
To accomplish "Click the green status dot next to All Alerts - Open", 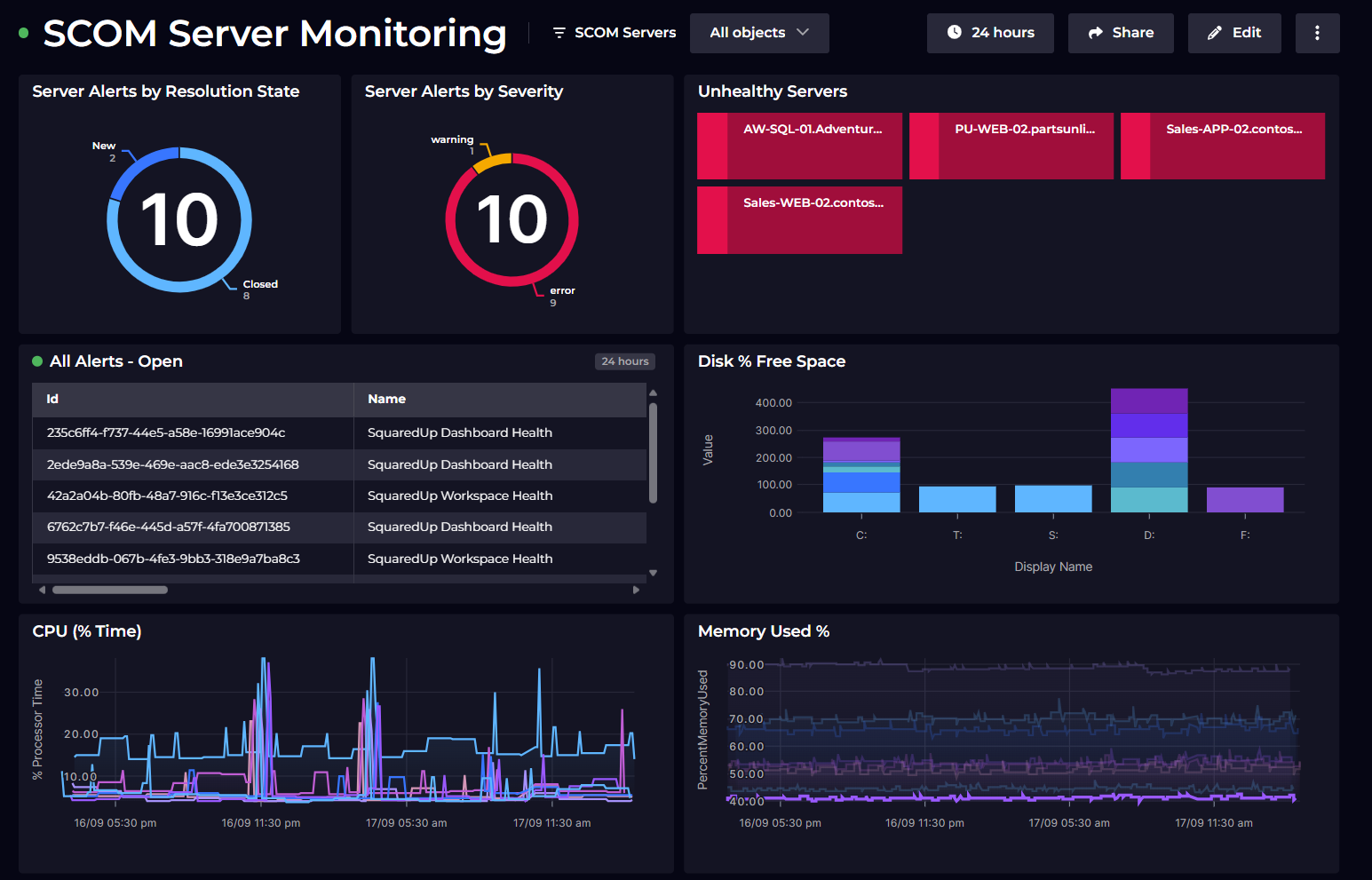I will click(x=36, y=361).
